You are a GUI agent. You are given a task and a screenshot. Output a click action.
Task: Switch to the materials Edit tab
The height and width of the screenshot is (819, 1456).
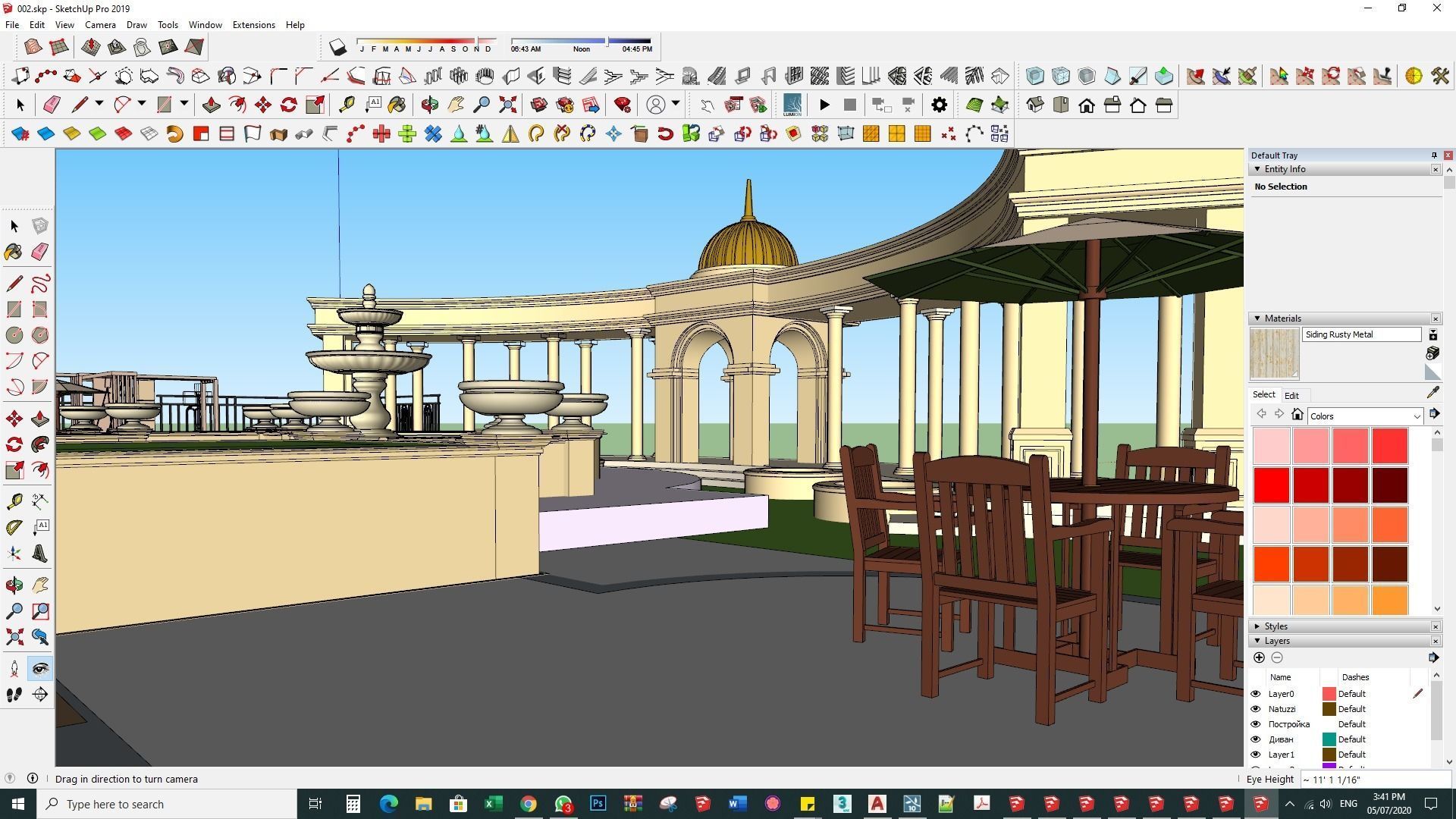click(1291, 395)
